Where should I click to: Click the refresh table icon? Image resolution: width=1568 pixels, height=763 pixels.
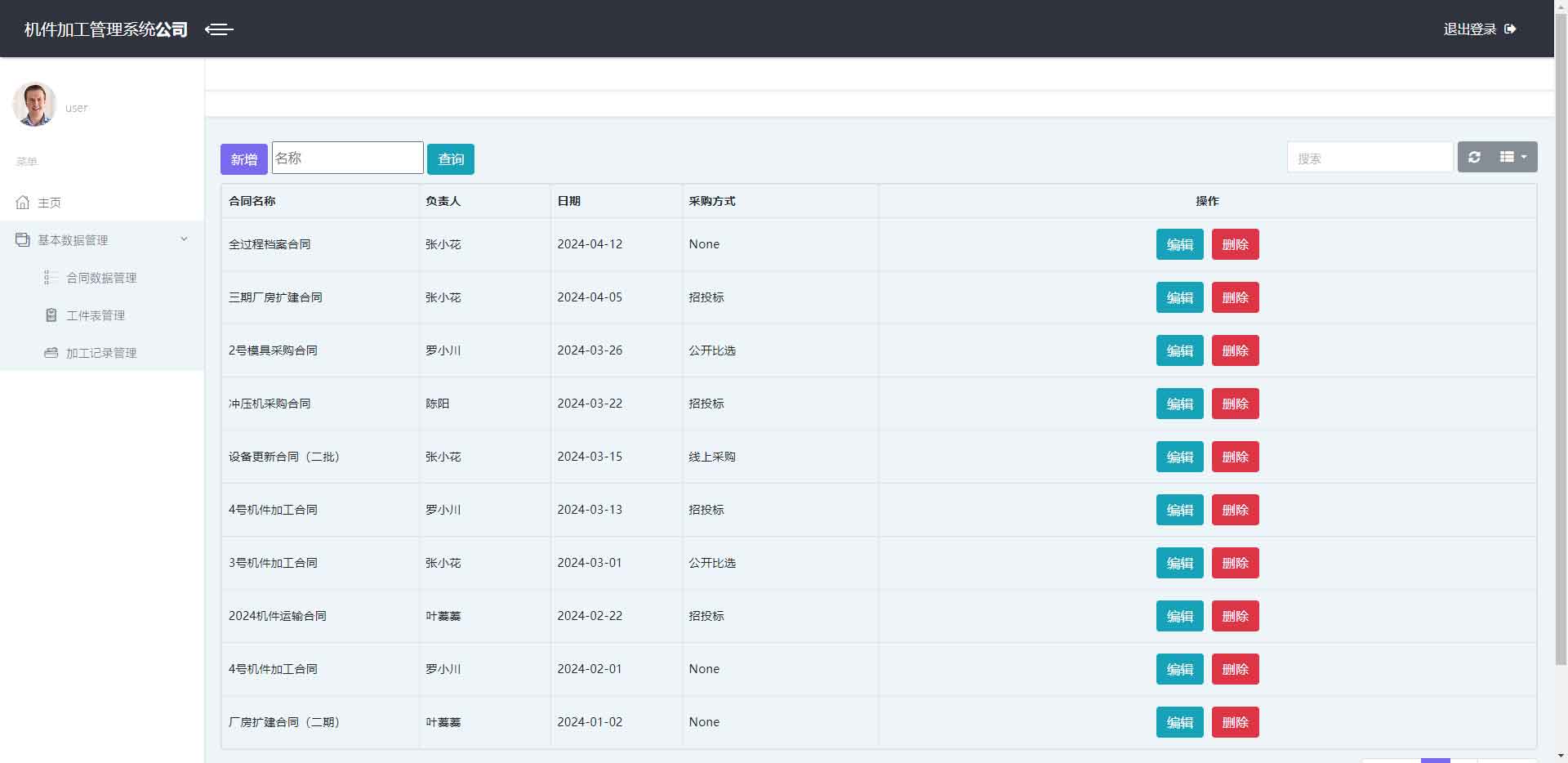pyautogui.click(x=1474, y=157)
